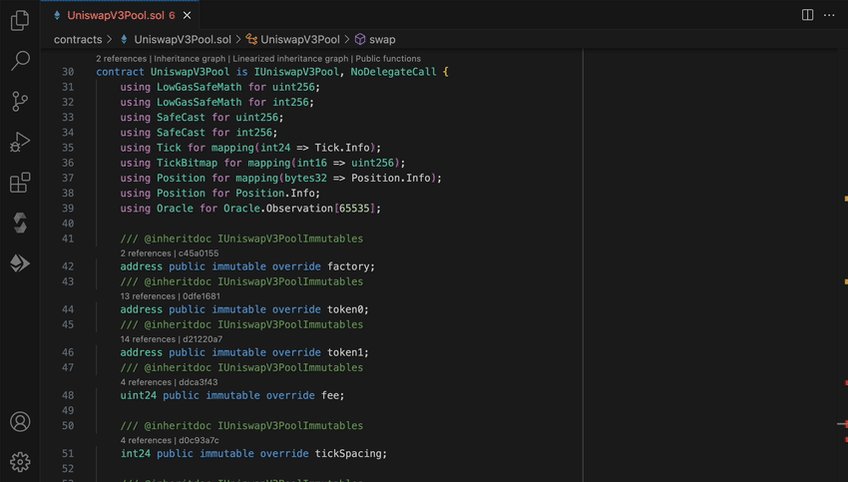Click the swap function breadcrumb
The height and width of the screenshot is (482, 848).
[x=375, y=39]
